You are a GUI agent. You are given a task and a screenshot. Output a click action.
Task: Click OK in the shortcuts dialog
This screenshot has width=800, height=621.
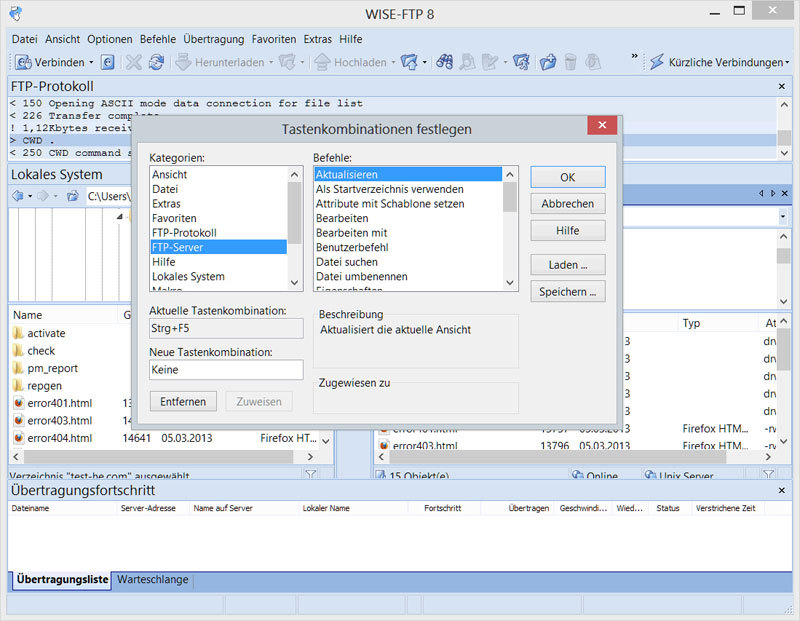click(x=568, y=177)
